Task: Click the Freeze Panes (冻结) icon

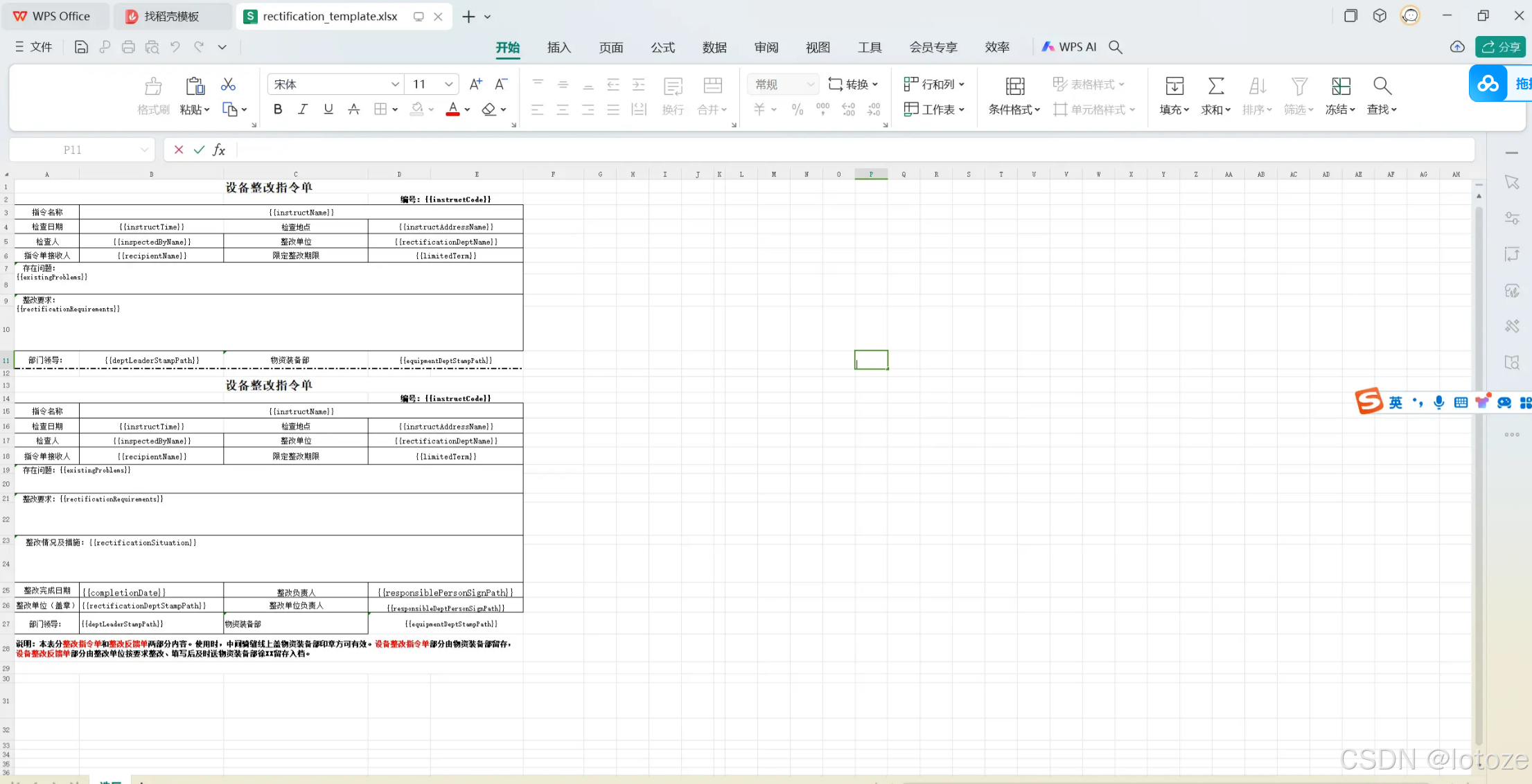Action: coord(1340,96)
